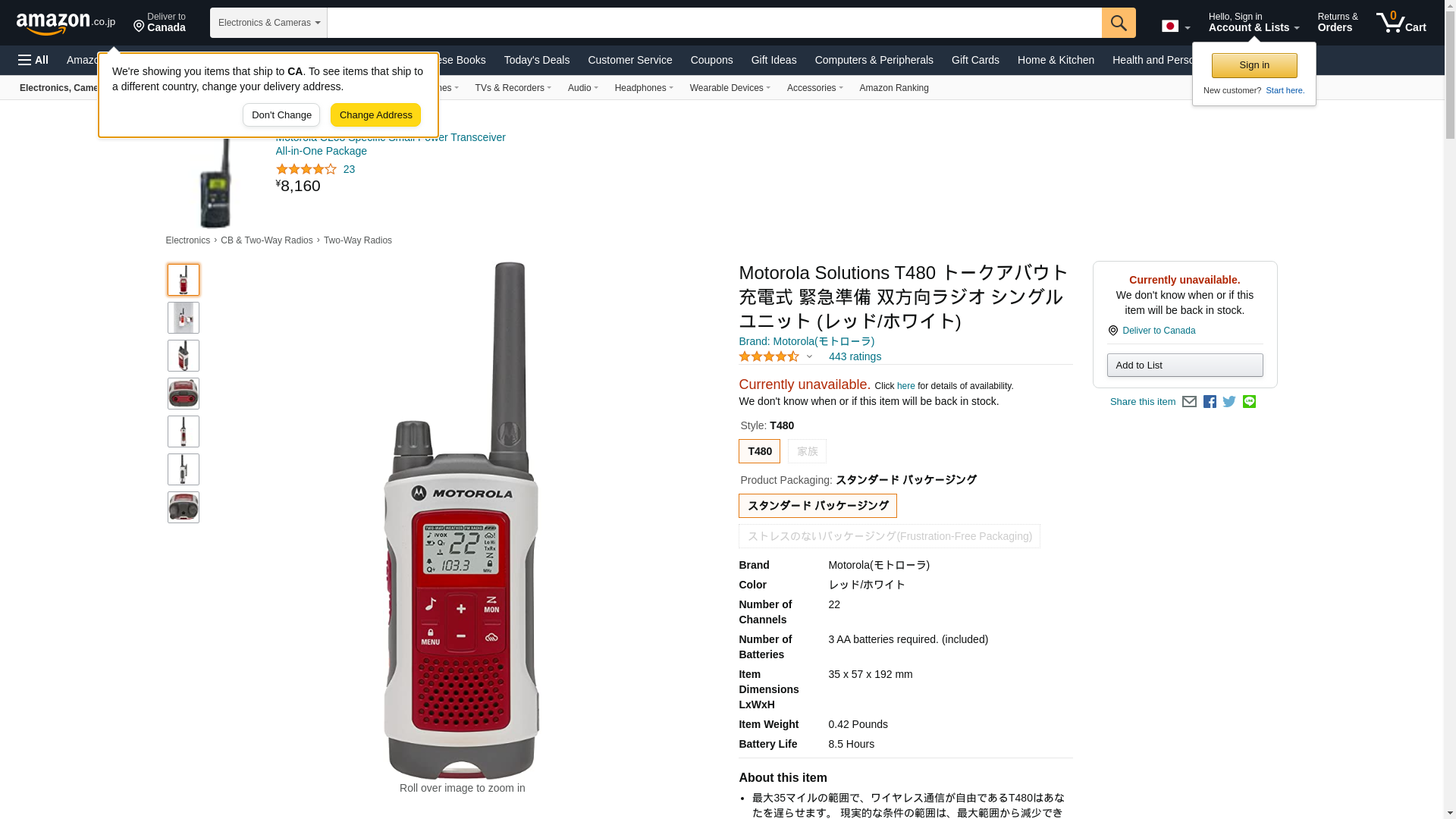Go to Amazon.co.jp home logo
This screenshot has height=819, width=1456.
(x=66, y=24)
